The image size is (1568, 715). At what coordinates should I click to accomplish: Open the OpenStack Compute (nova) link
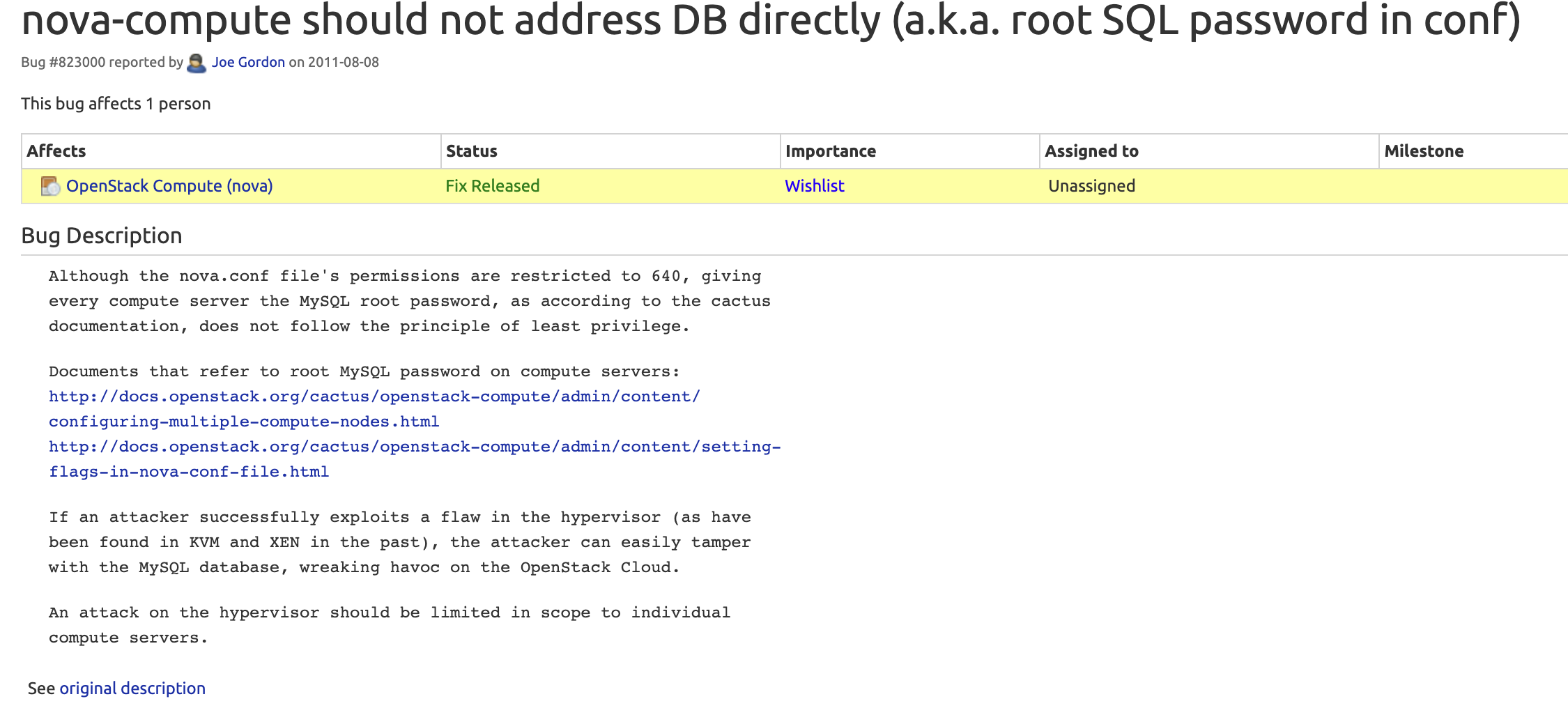[x=169, y=186]
